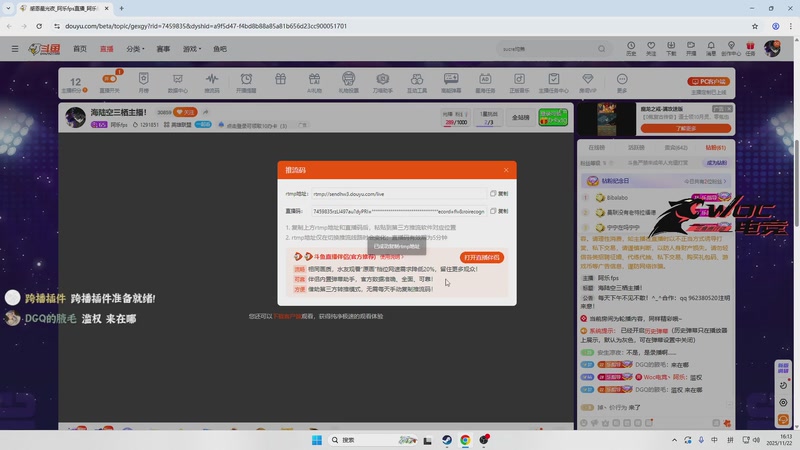Switch to the 活跃榜 tab

click(636, 147)
